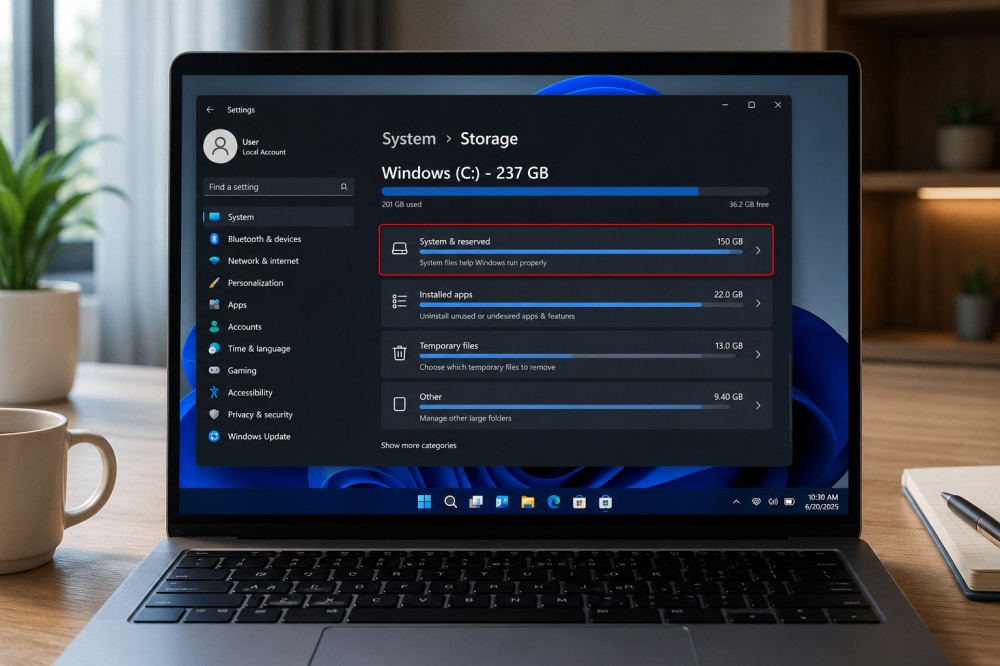Click the Time & language globe icon
1000x666 pixels.
tap(214, 348)
